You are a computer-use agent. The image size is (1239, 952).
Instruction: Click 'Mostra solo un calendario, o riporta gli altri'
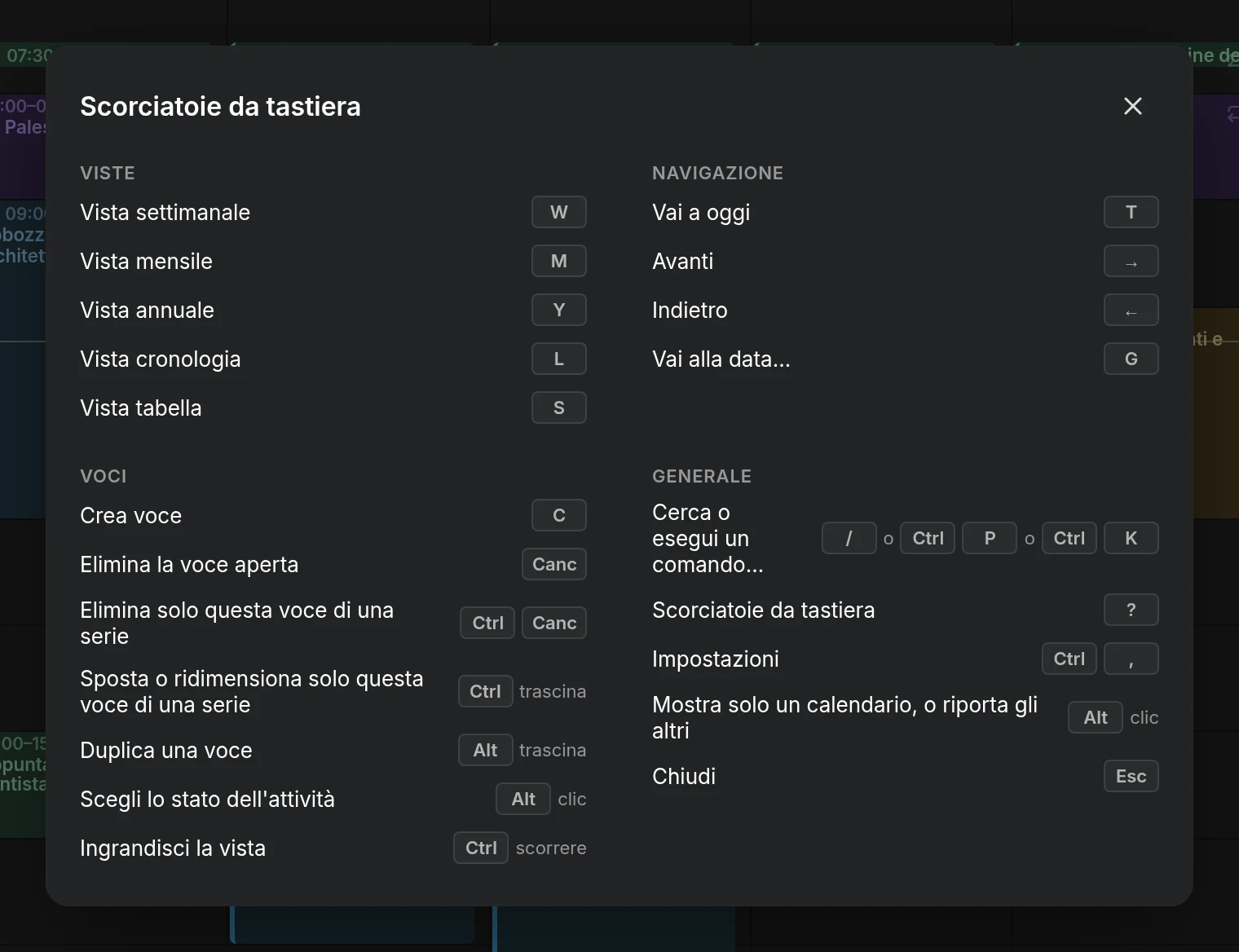(844, 717)
